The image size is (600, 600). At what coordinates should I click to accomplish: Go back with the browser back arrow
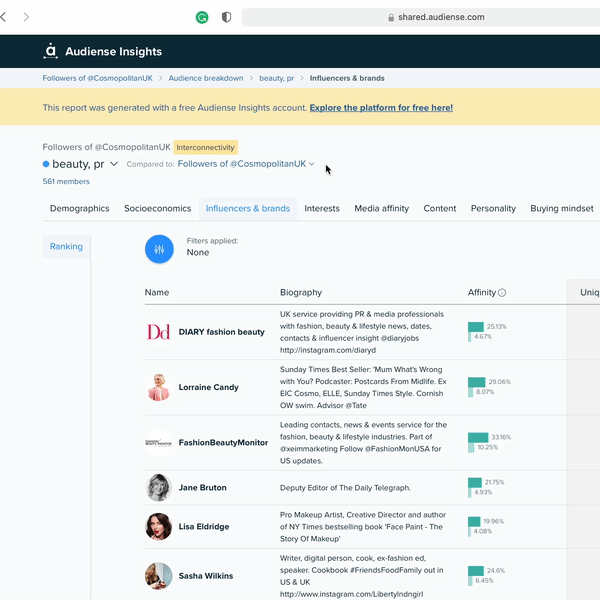coord(3,17)
